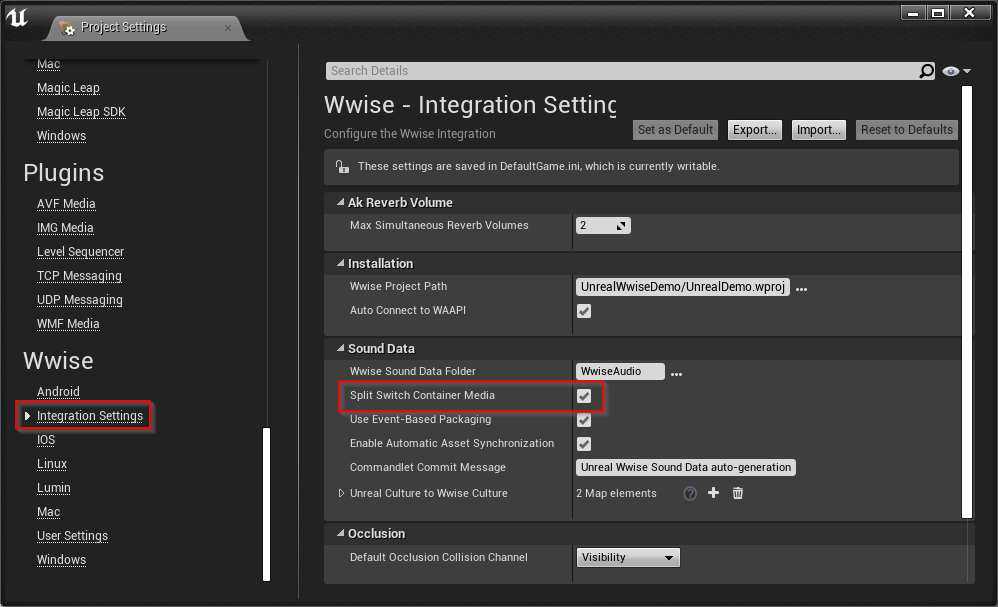This screenshot has width=998, height=607.
Task: Open the eye view options icon
Action: point(955,71)
